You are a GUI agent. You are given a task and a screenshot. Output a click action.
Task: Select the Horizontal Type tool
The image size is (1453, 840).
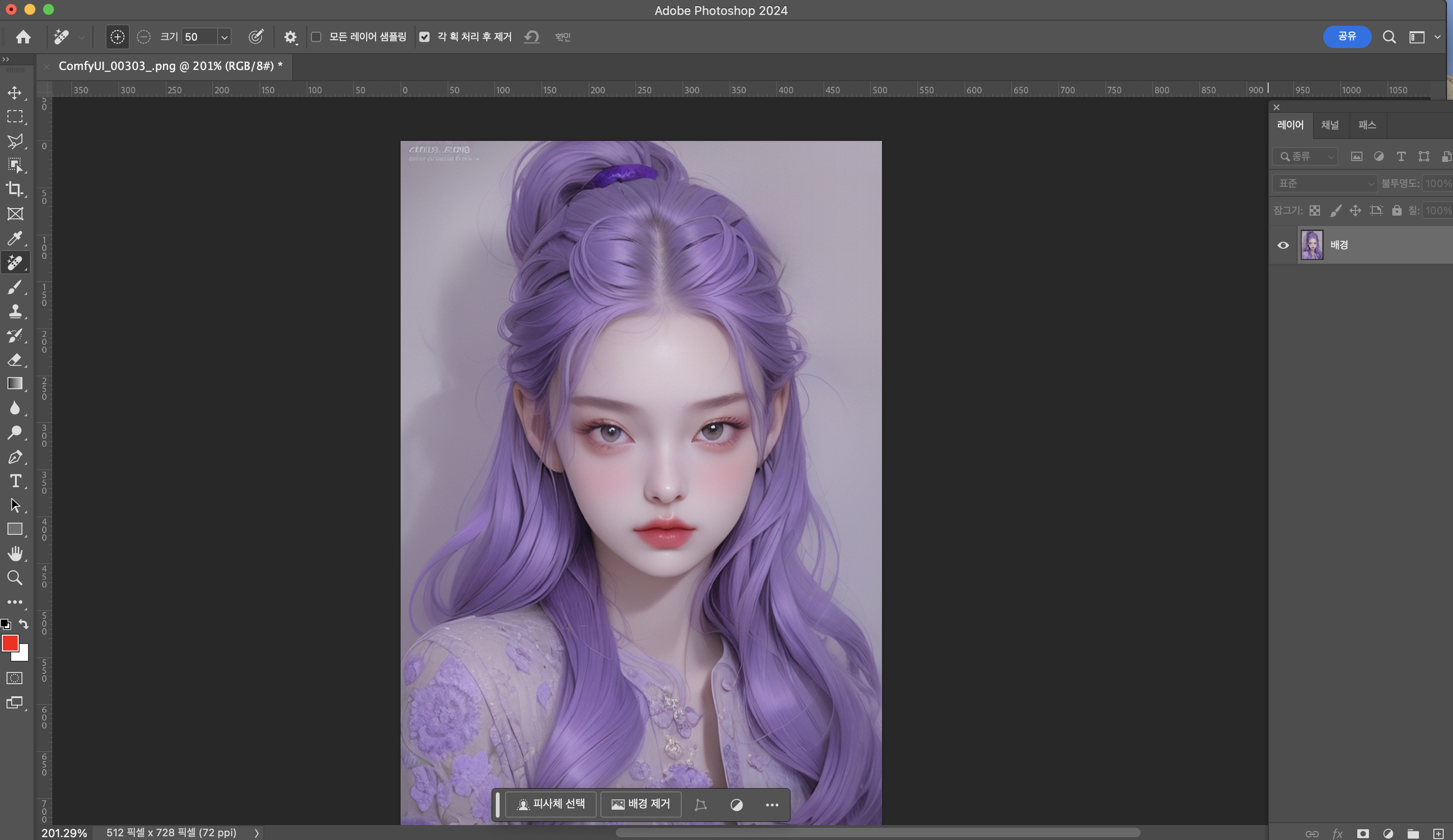[14, 481]
